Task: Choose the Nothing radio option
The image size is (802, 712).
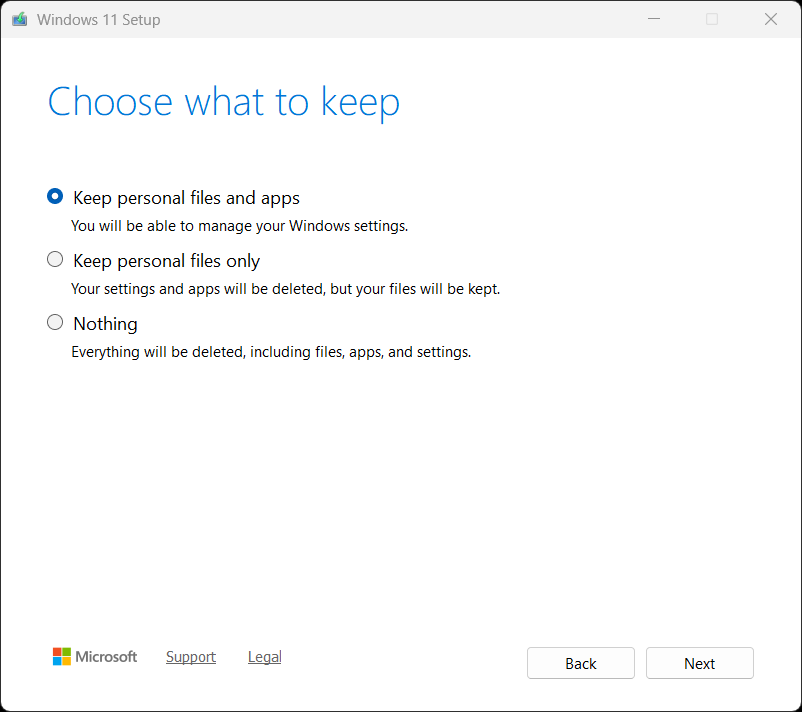Action: pyautogui.click(x=55, y=322)
